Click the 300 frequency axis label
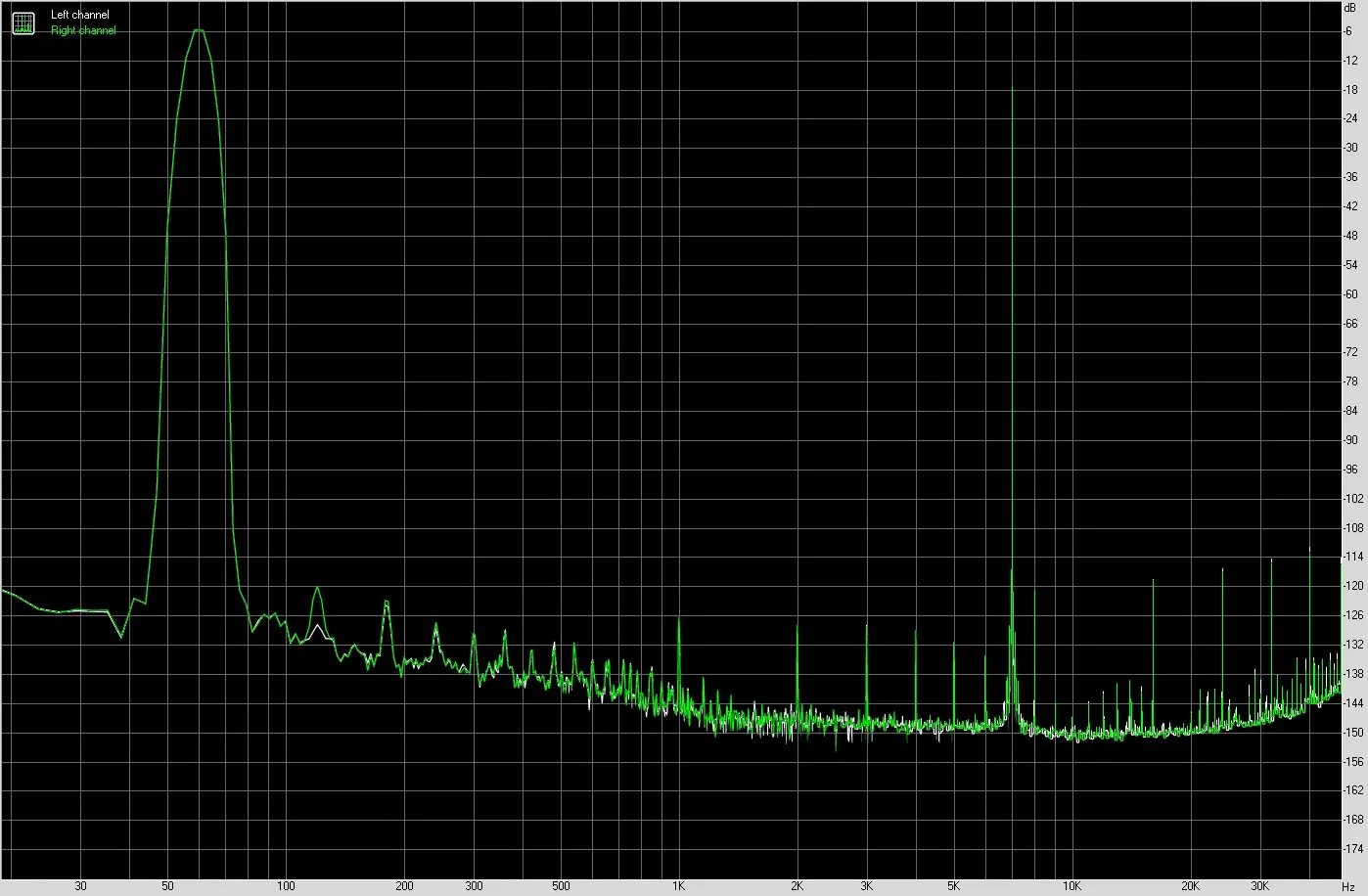1368x896 pixels. pos(474,886)
